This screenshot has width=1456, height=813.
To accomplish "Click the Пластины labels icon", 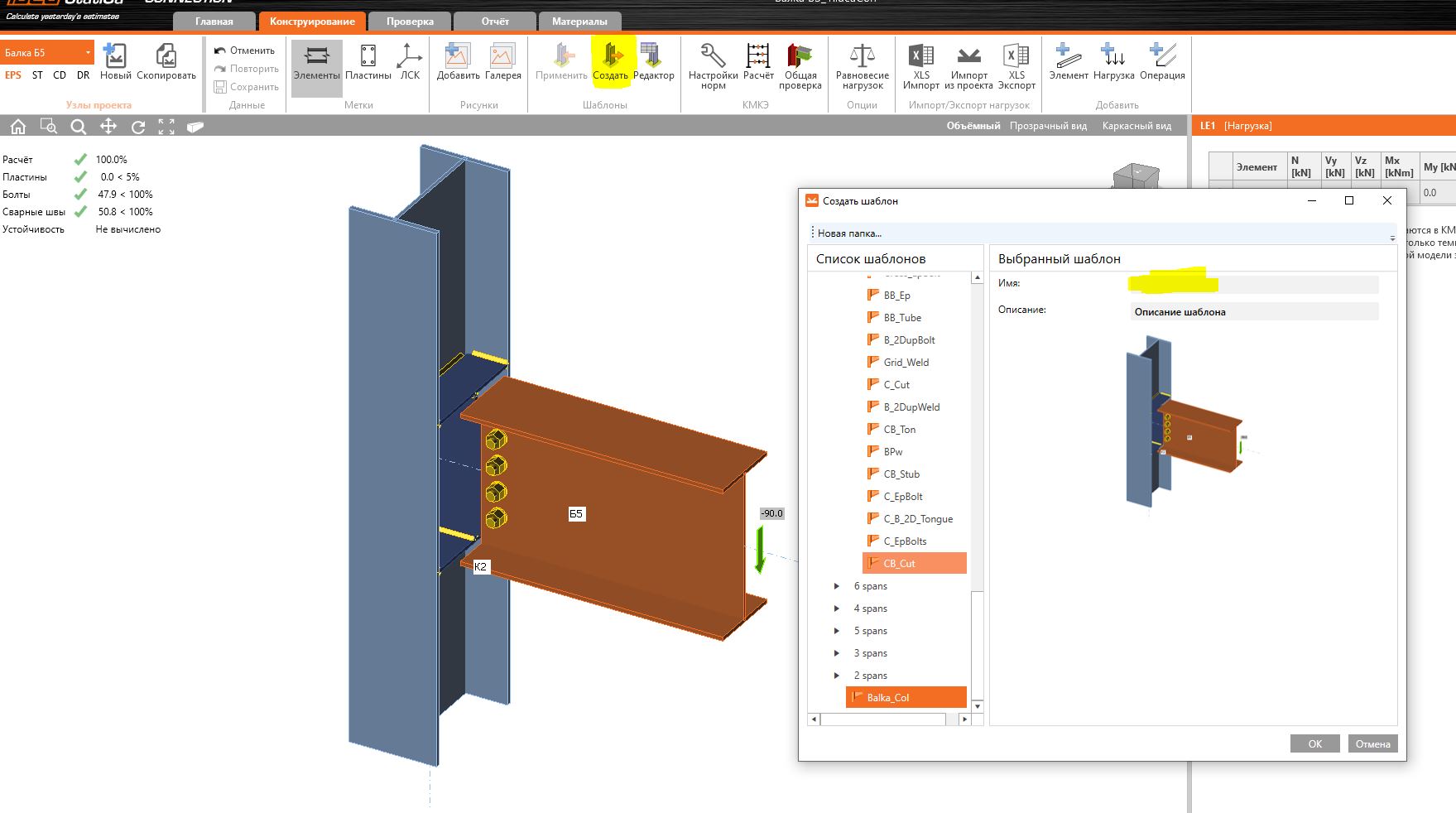I will click(x=368, y=57).
